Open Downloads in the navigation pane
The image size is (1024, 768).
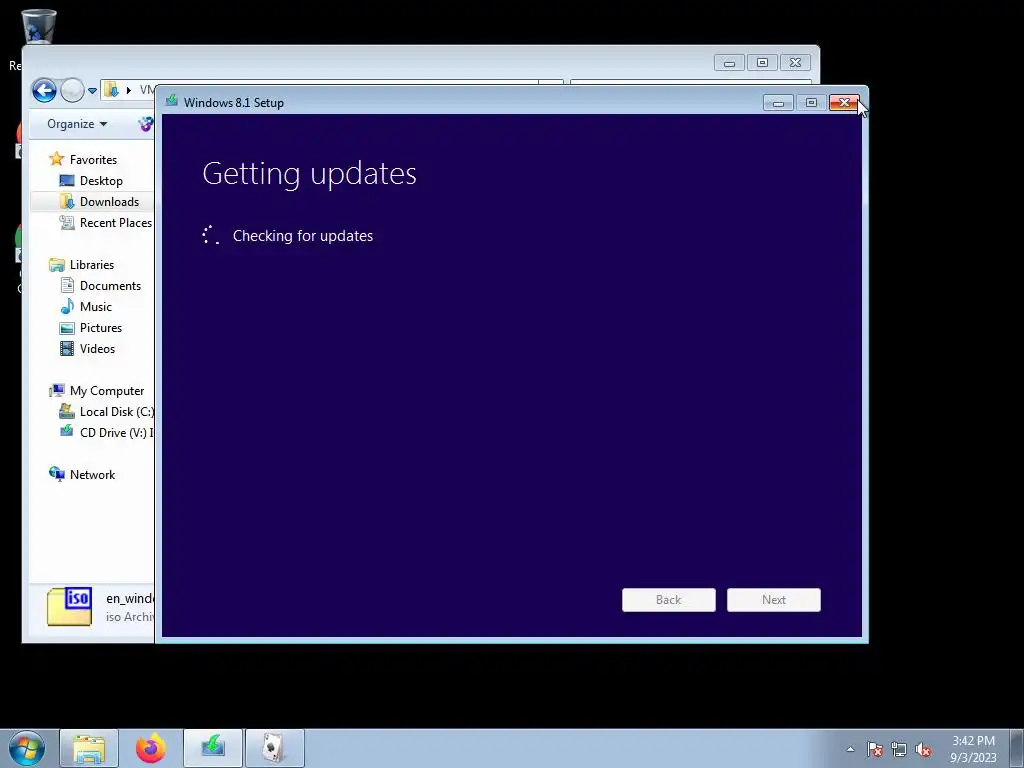[x=109, y=201]
